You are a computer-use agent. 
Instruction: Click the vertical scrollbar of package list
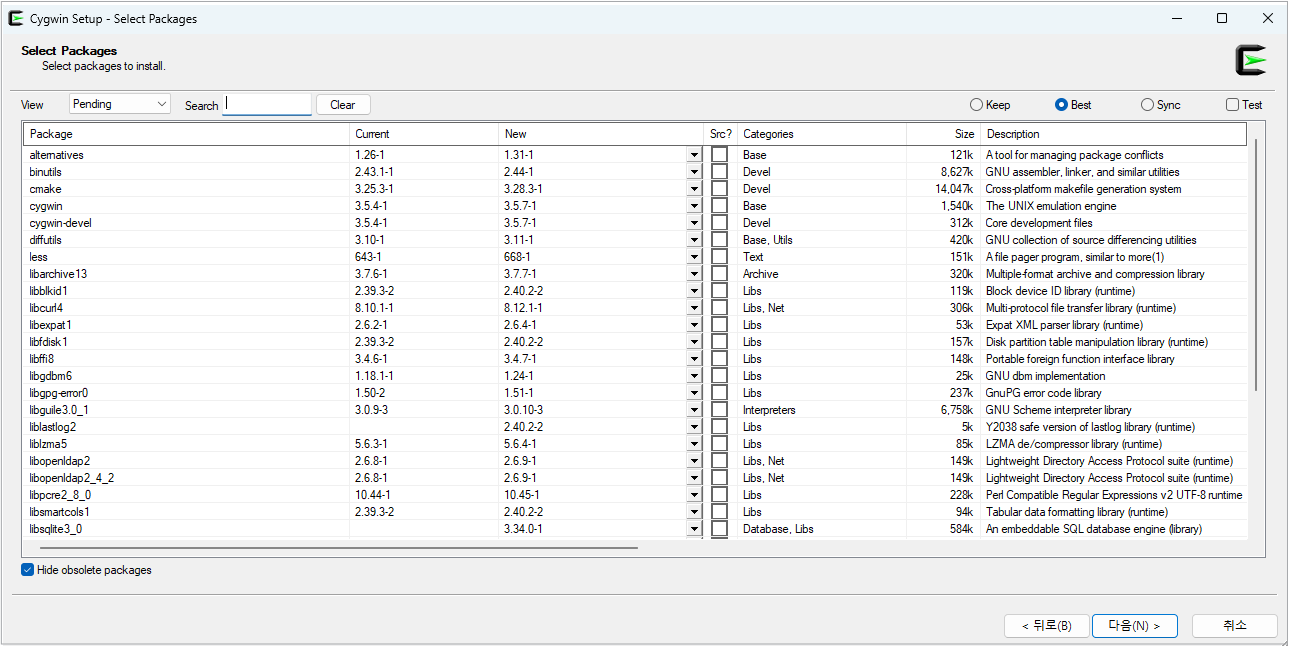(1256, 265)
